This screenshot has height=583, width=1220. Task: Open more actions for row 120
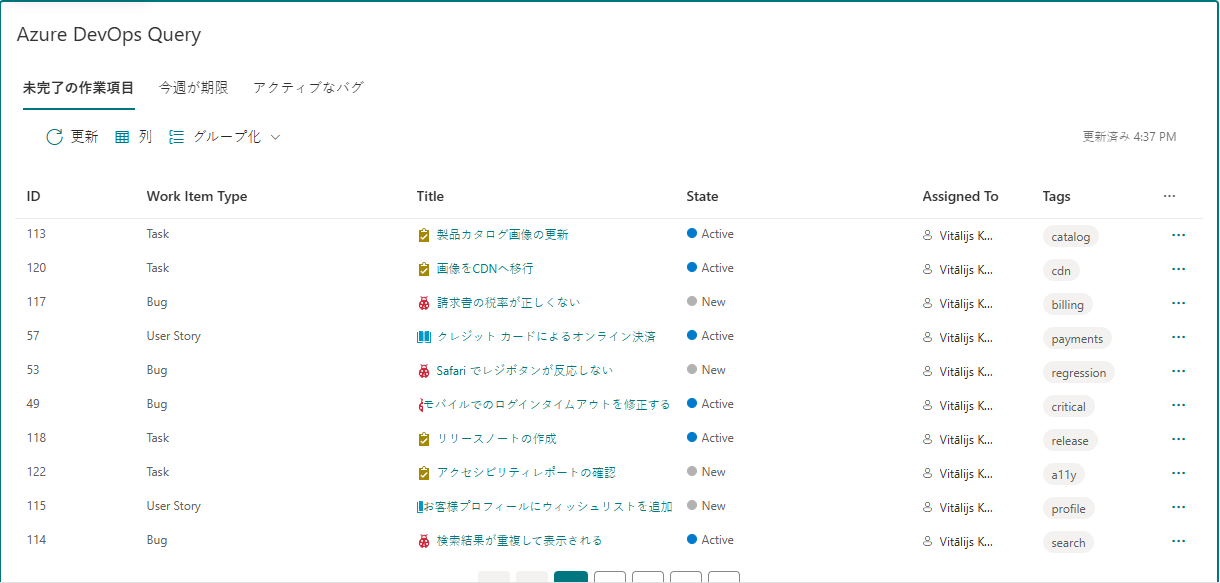[1178, 269]
